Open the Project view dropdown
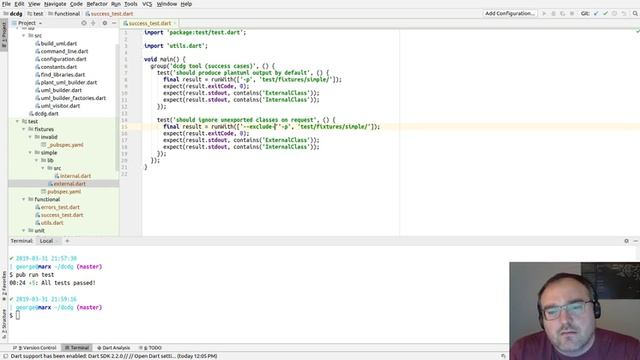This screenshot has height=360, width=640. tap(27, 23)
